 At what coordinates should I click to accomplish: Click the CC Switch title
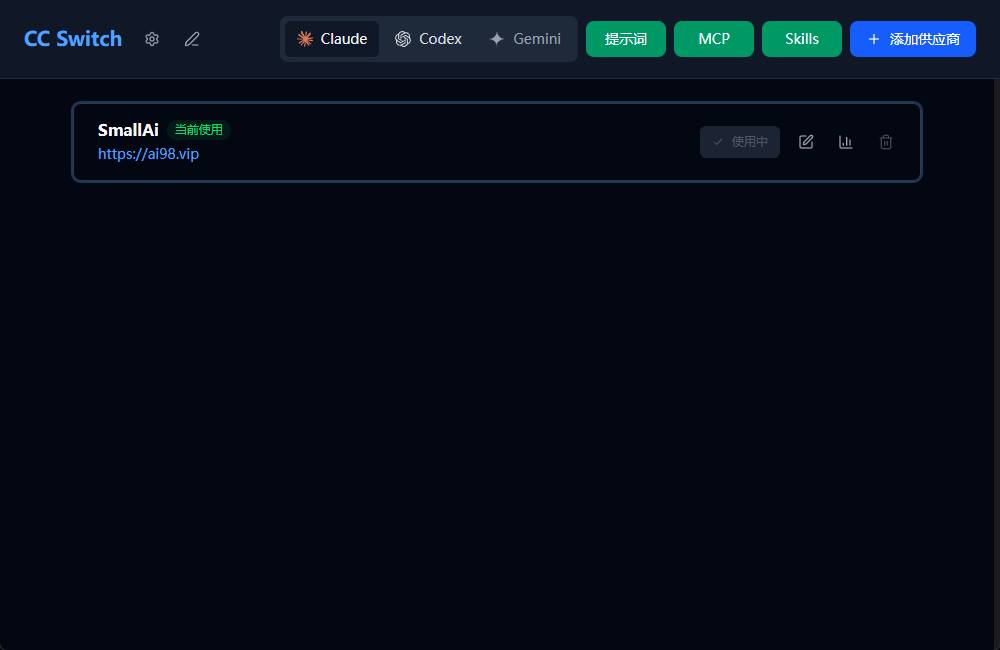tap(73, 39)
